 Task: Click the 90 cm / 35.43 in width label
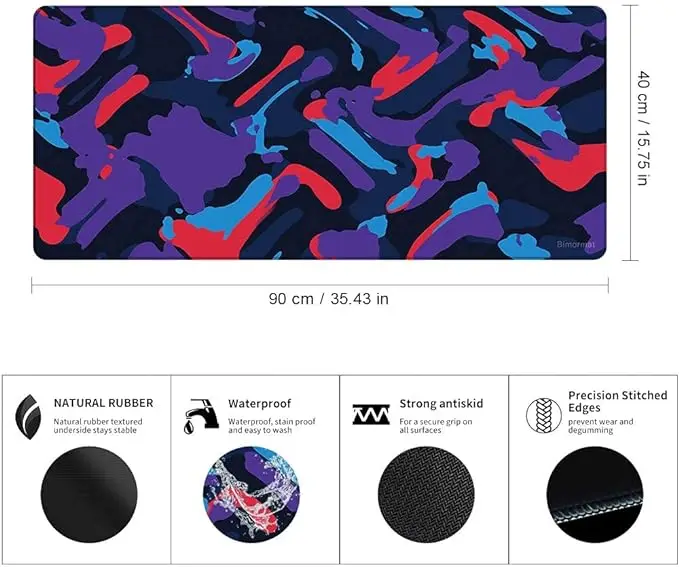click(329, 299)
